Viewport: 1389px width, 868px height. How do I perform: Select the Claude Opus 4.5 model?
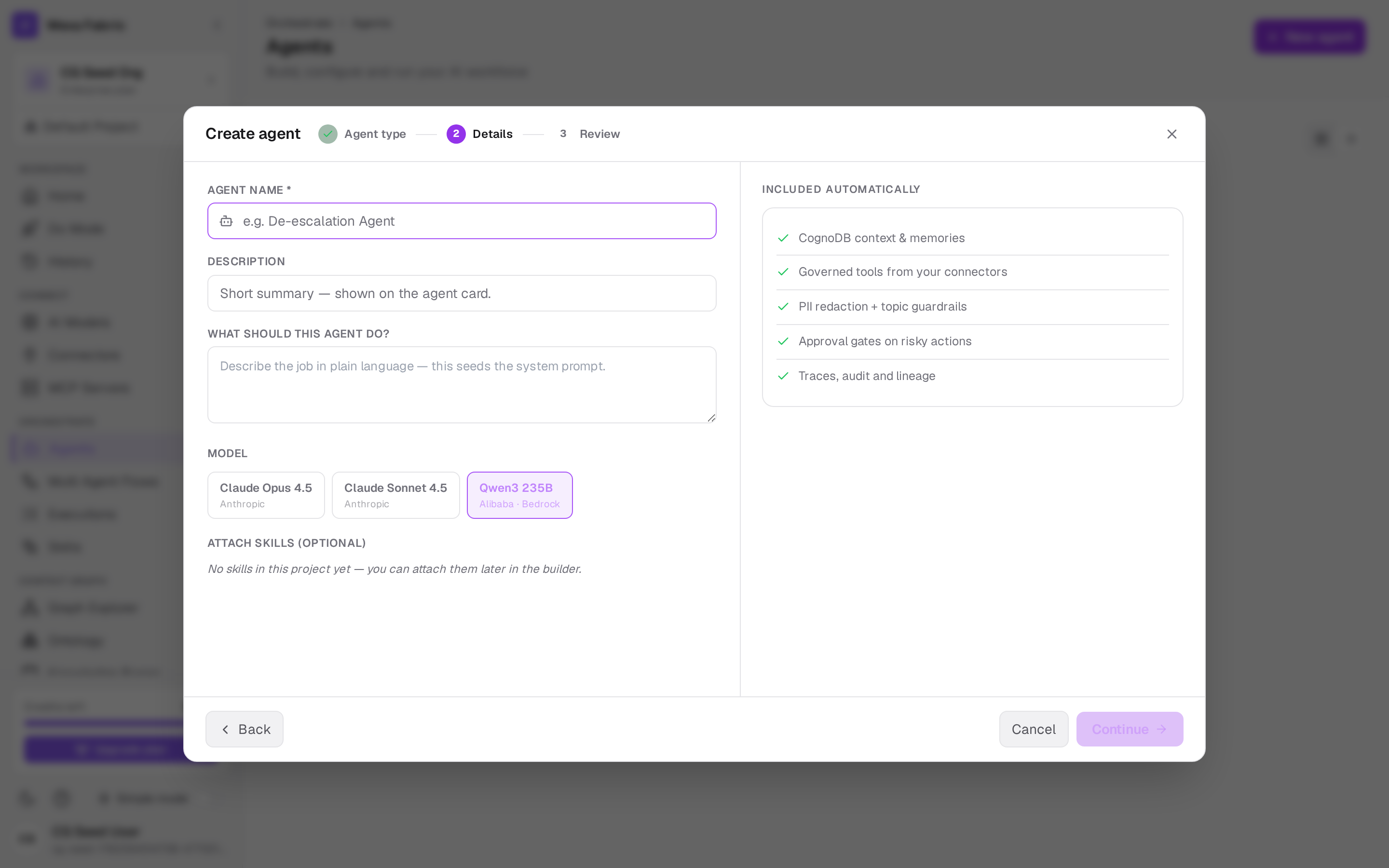266,495
